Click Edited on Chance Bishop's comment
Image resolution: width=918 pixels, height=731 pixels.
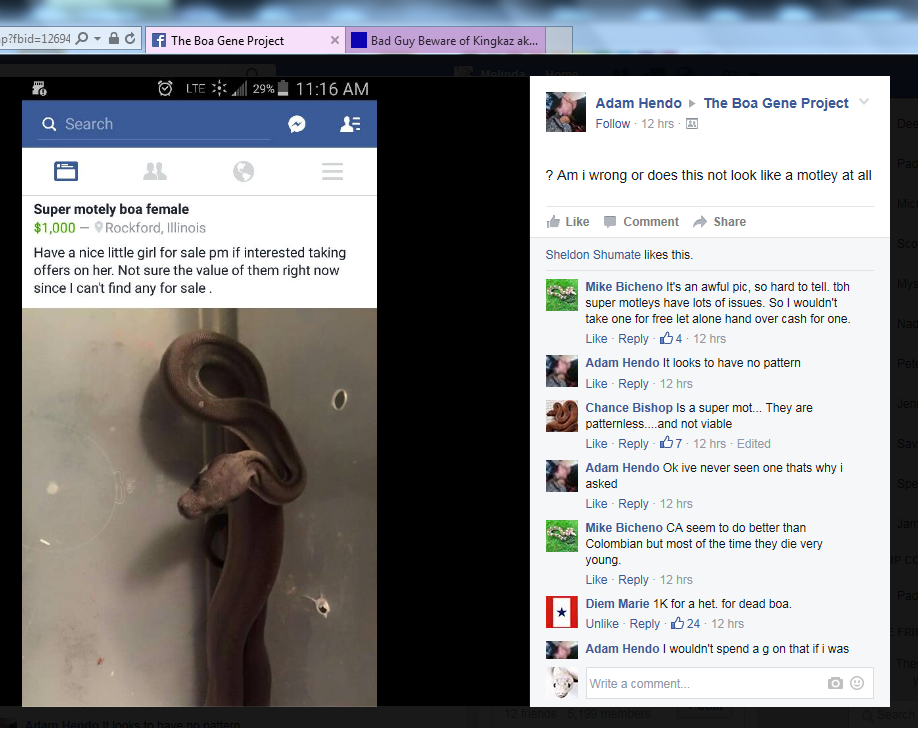click(x=753, y=444)
